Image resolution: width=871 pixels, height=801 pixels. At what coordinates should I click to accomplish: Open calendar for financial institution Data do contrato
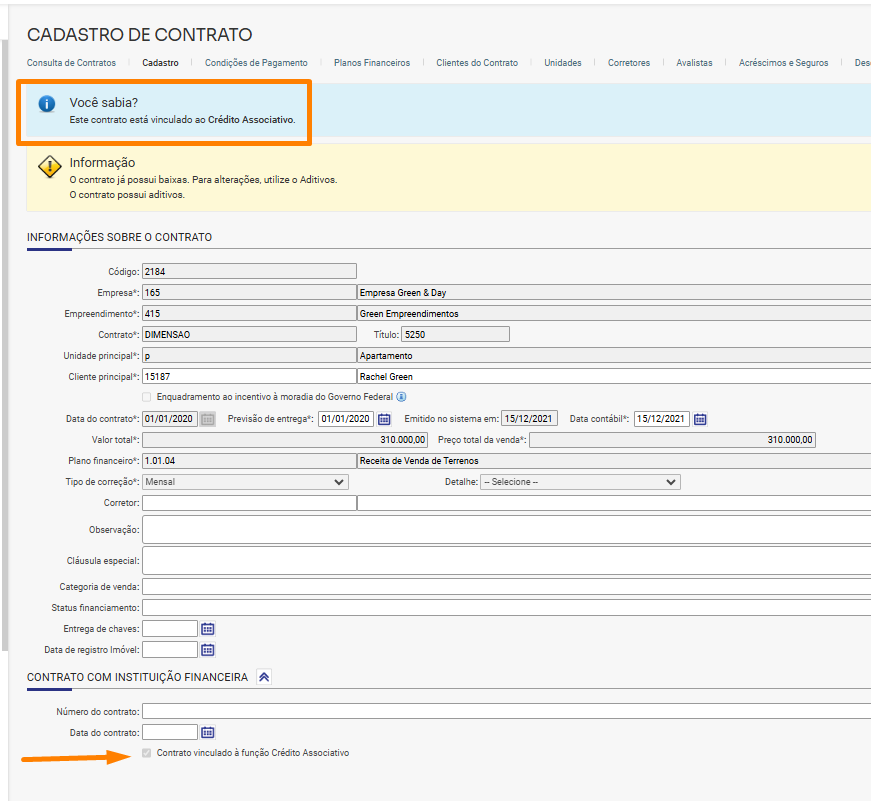click(208, 732)
